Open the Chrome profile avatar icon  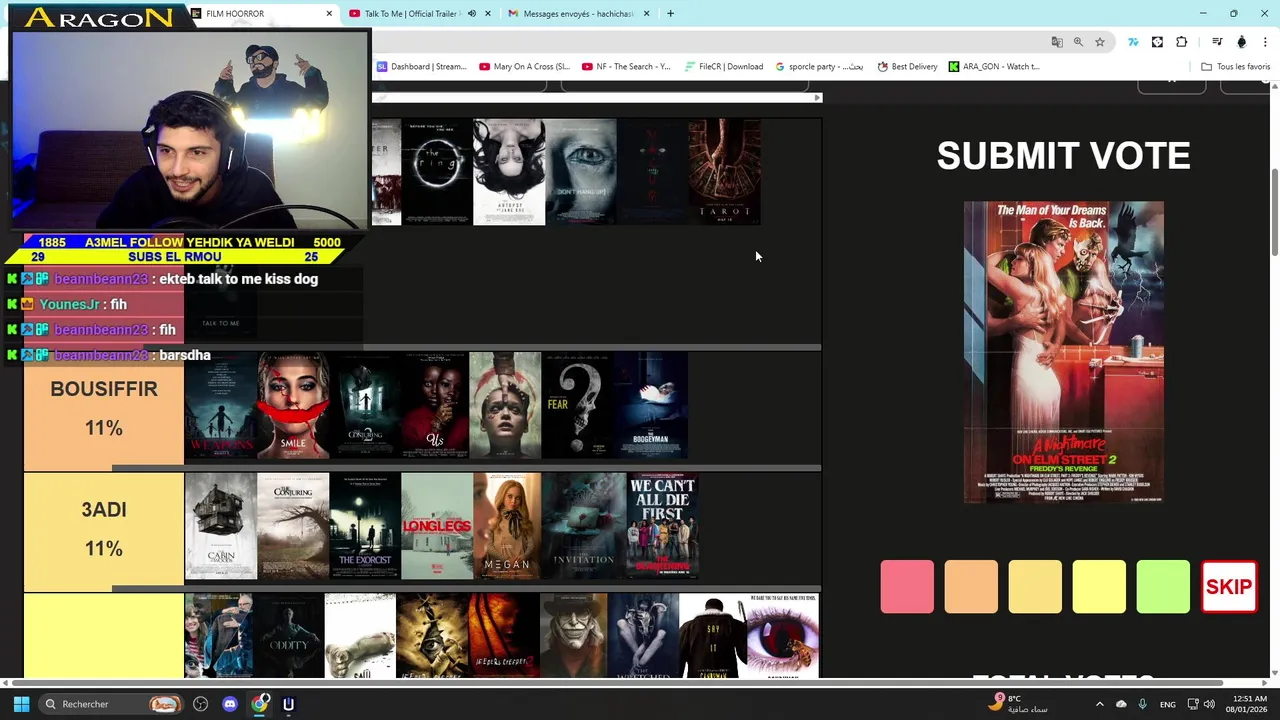pyautogui.click(x=1242, y=42)
